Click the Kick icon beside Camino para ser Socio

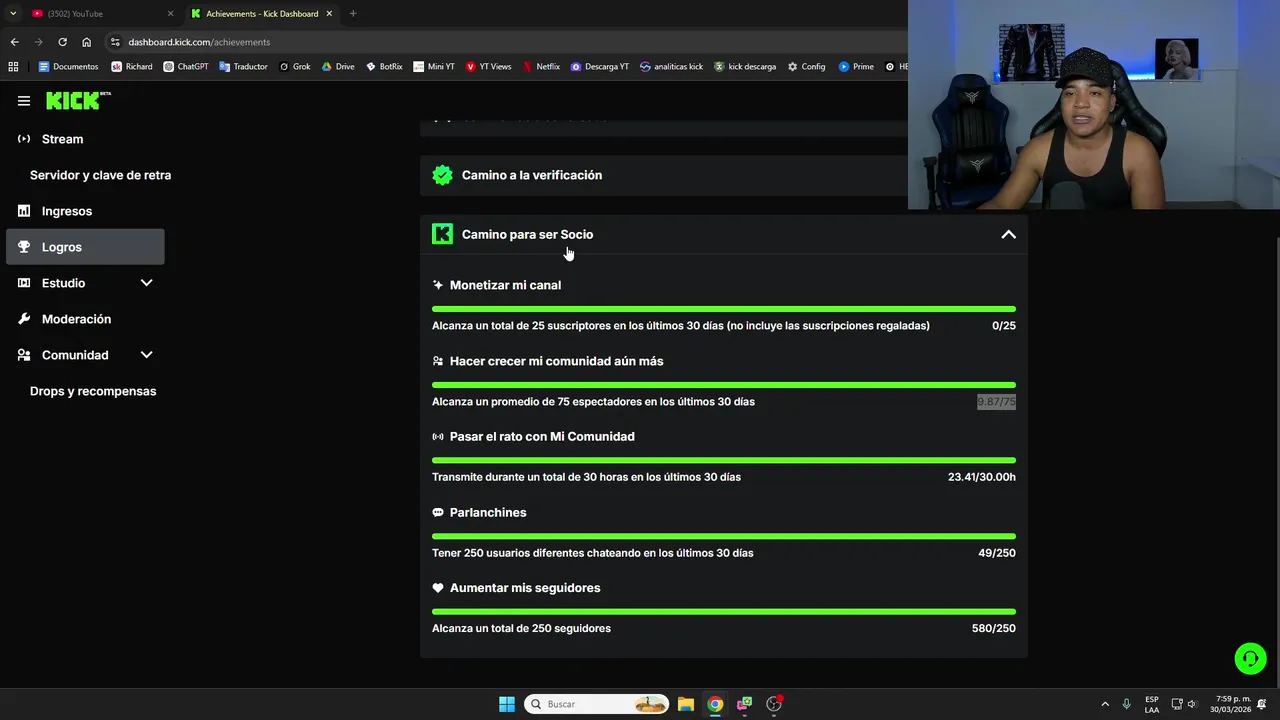point(442,234)
